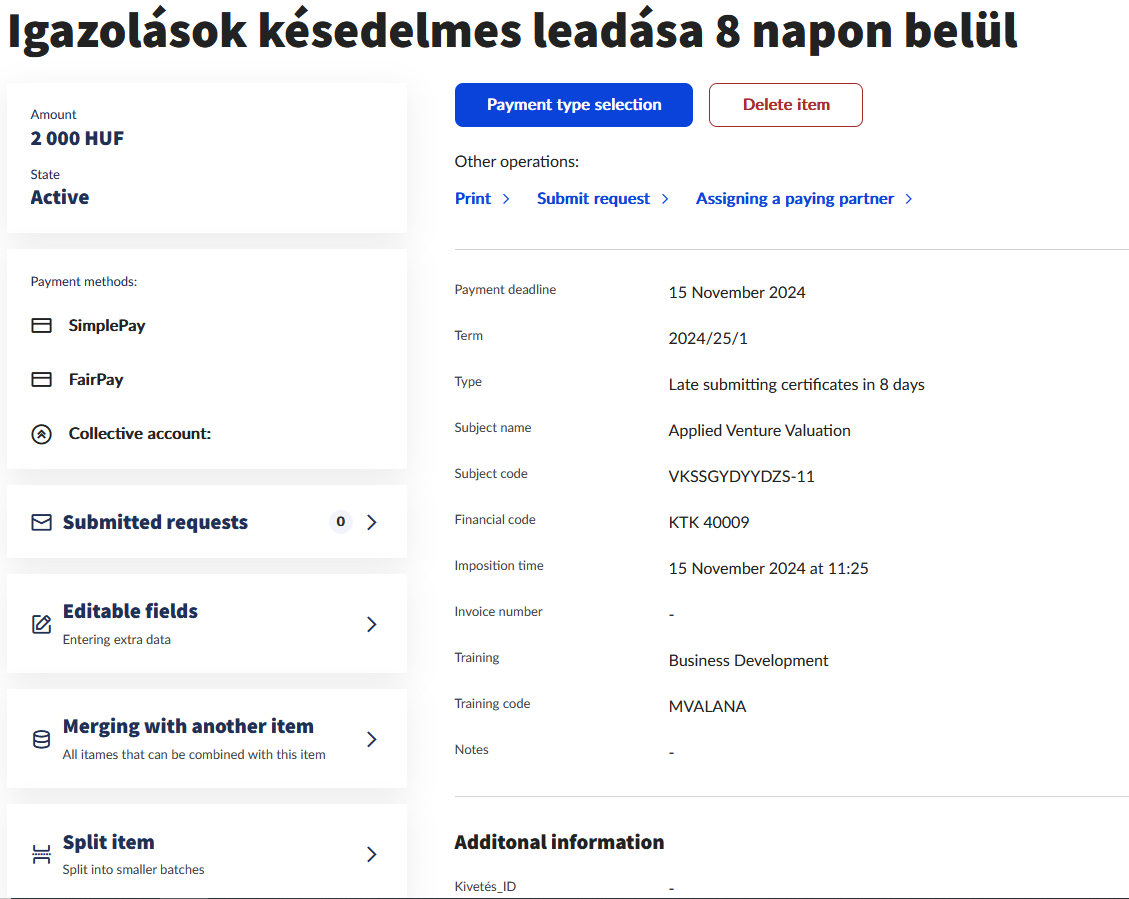Follow the Submit request link

coord(593,199)
